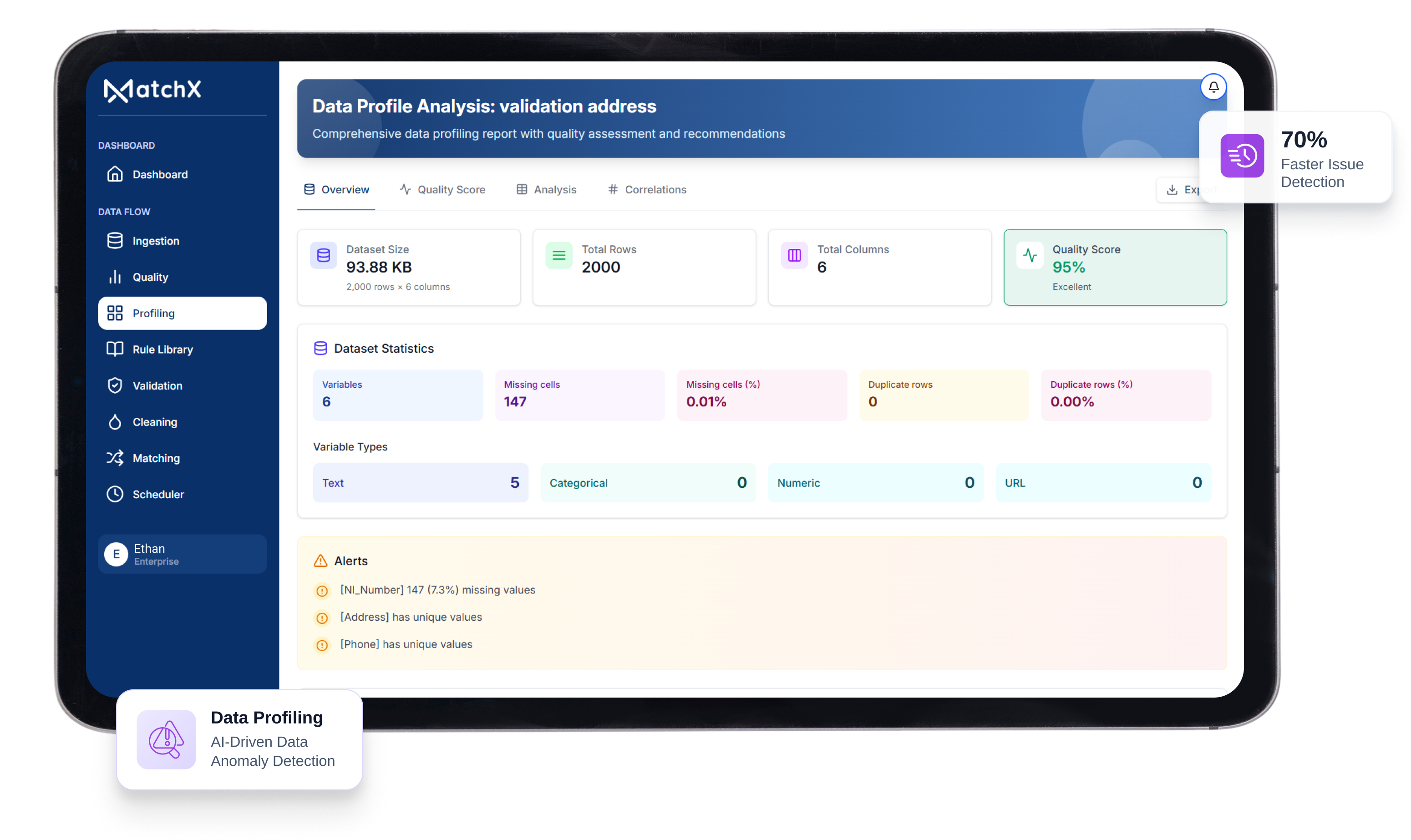
Task: Click the Export button
Action: point(1181,190)
